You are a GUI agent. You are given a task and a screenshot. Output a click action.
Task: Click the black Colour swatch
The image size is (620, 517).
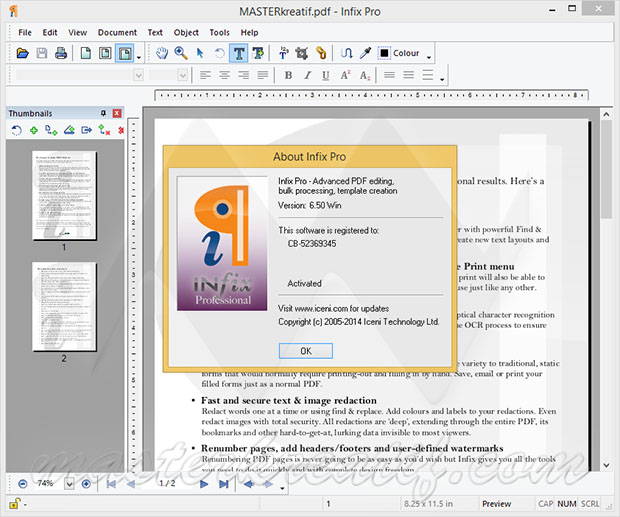384,53
